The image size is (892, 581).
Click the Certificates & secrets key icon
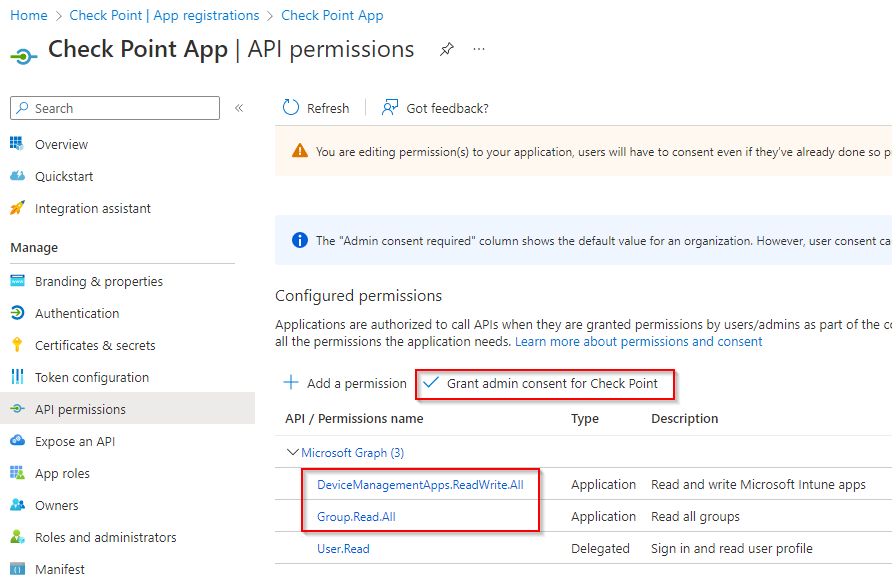click(17, 345)
